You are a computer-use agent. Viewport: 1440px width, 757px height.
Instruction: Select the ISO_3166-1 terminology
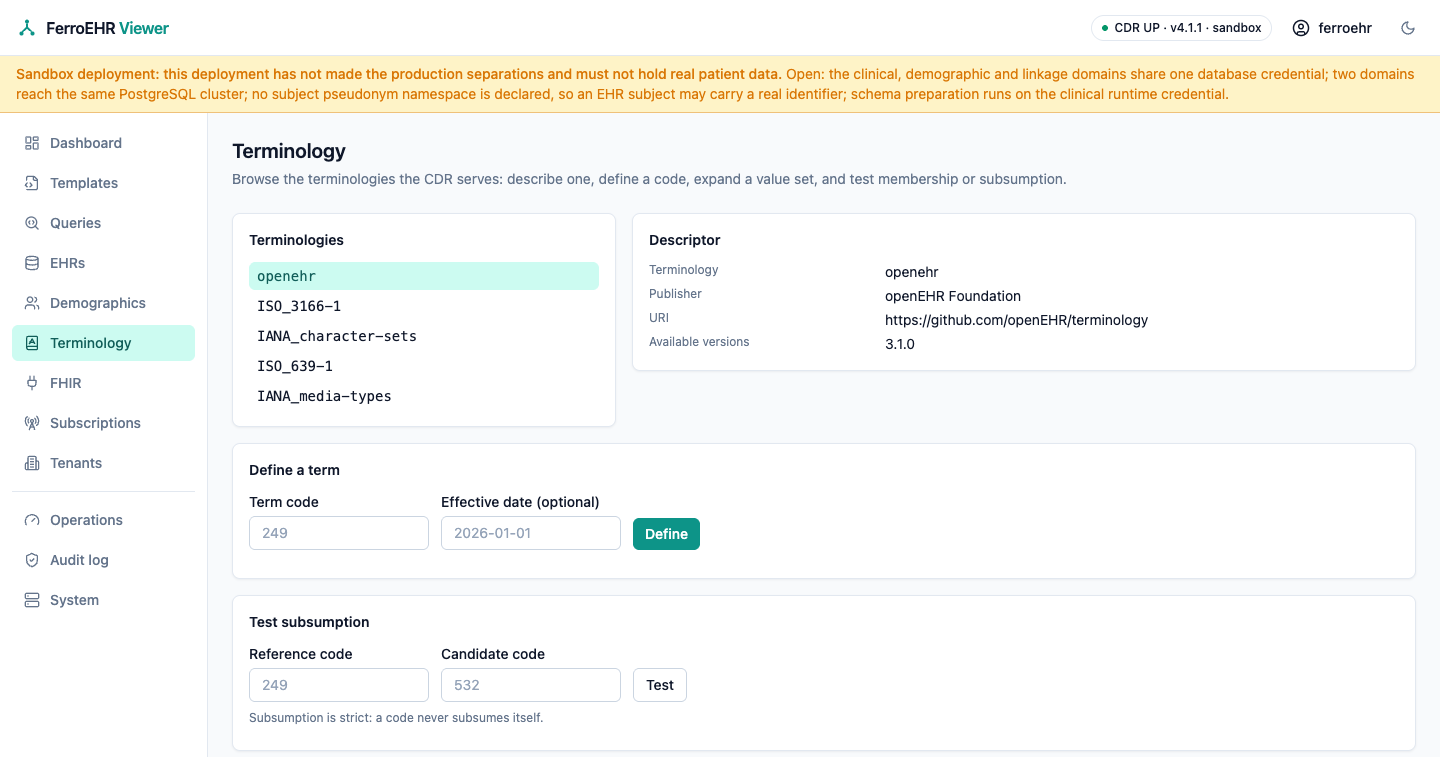point(424,306)
